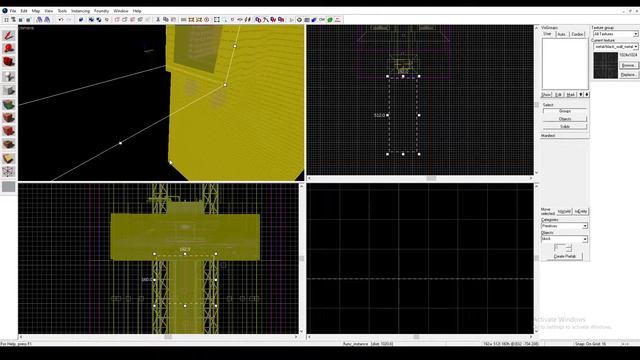Click the Hide Selected Objects icon
The height and width of the screenshot is (360, 640).
coord(117,20)
